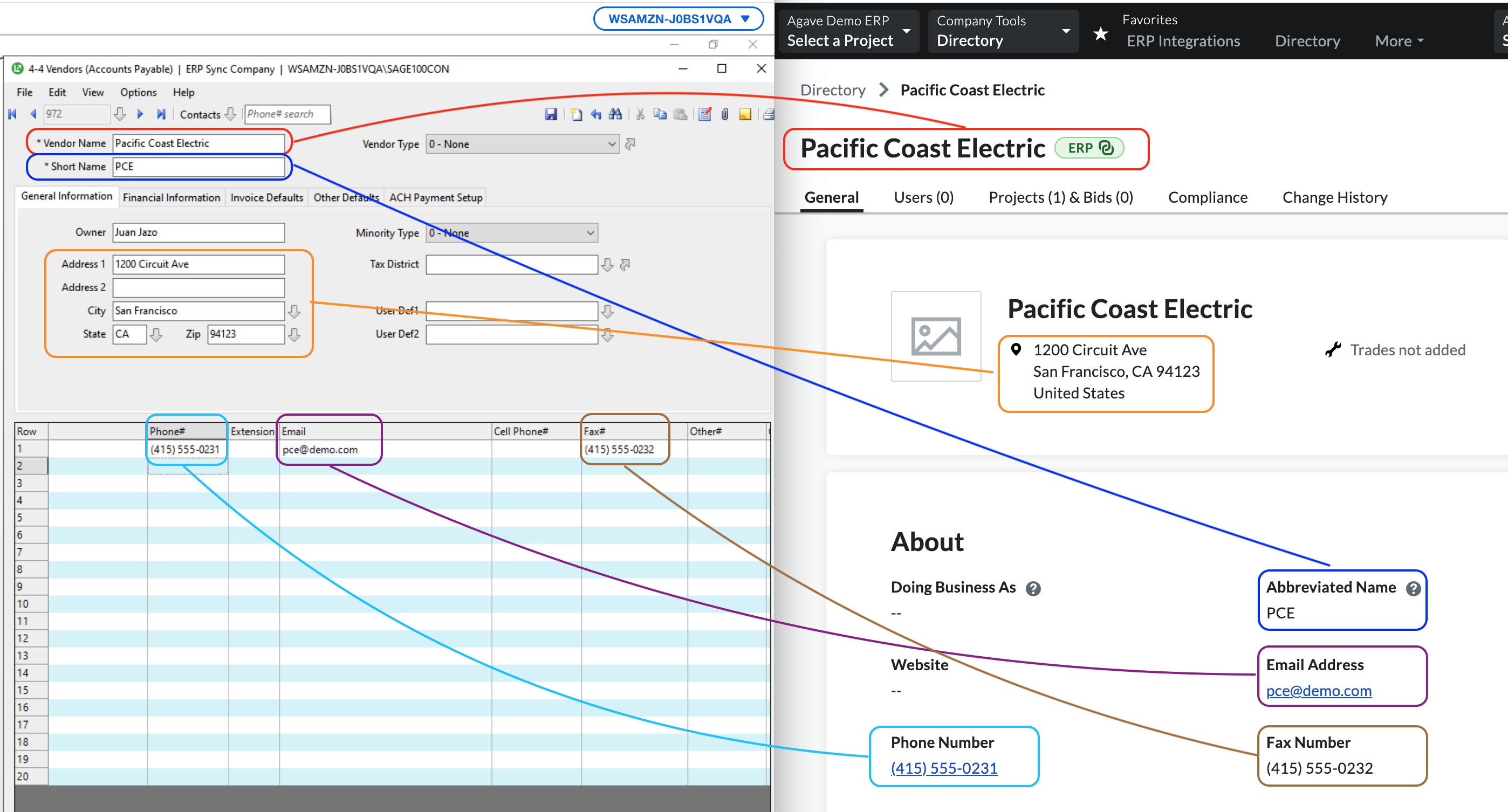The width and height of the screenshot is (1508, 812).
Task: Click the (415) 555-0231 phone link
Action: (x=944, y=768)
